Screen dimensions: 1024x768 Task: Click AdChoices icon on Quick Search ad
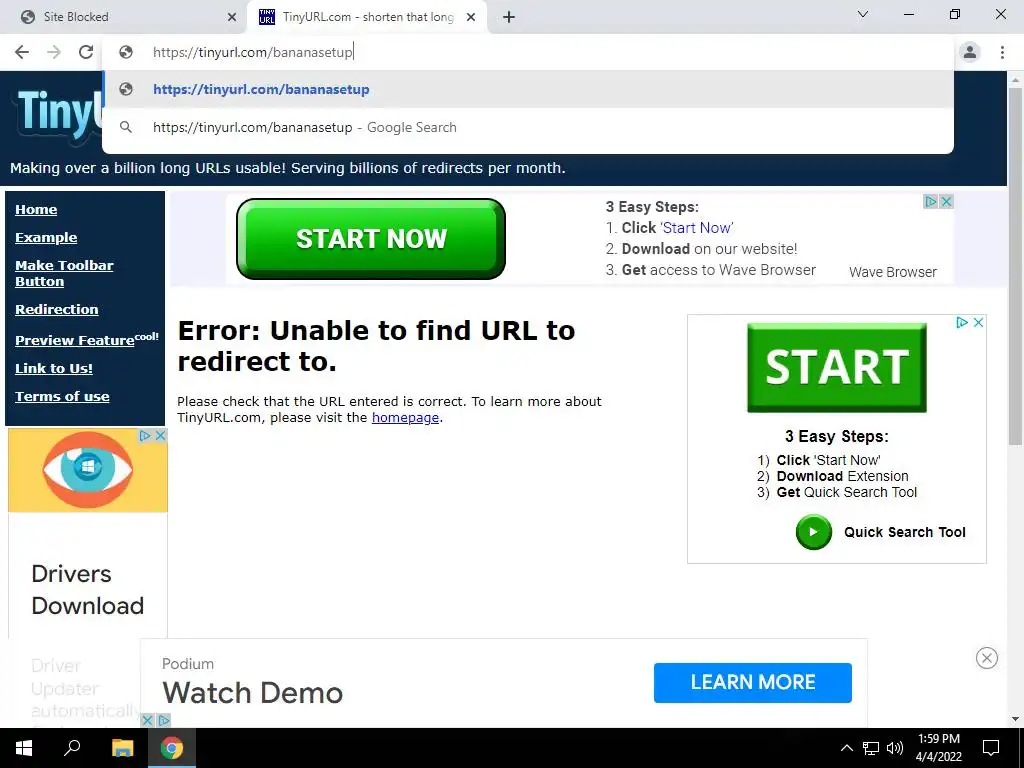(x=962, y=322)
